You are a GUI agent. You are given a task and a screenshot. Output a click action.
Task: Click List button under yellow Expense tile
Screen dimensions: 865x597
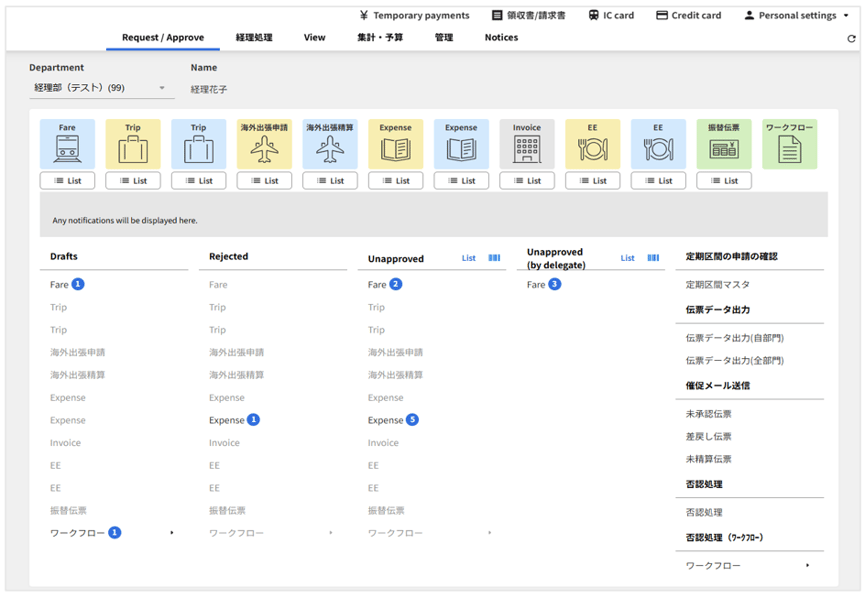click(396, 180)
